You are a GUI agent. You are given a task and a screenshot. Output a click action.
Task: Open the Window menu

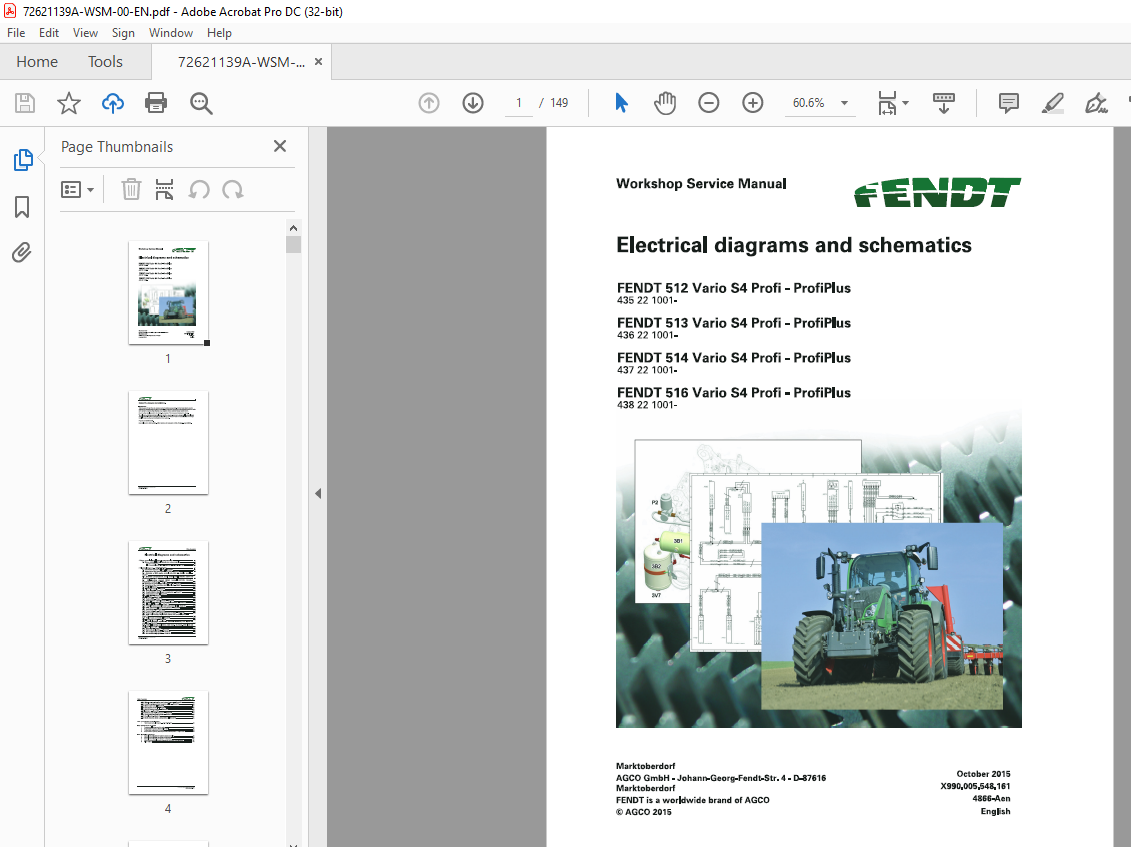coord(171,33)
